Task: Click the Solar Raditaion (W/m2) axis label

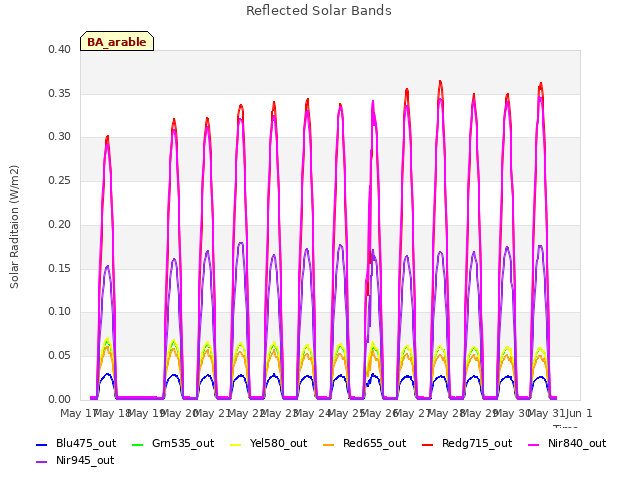Action: point(14,227)
